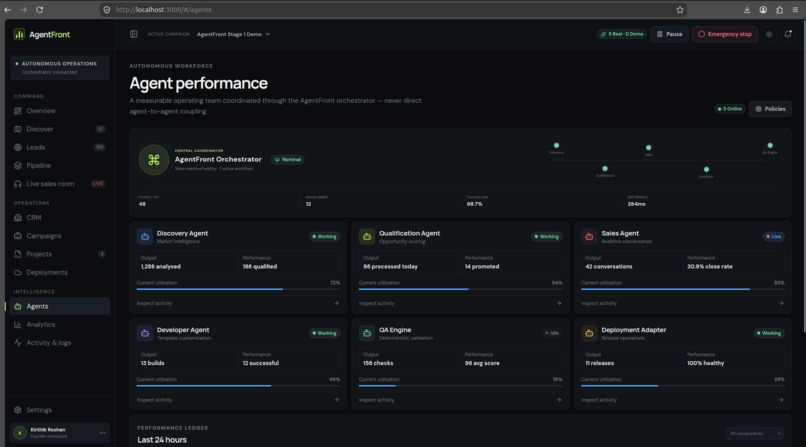The height and width of the screenshot is (447, 806).
Task: Click the 5 Online status badge
Action: (x=730, y=109)
